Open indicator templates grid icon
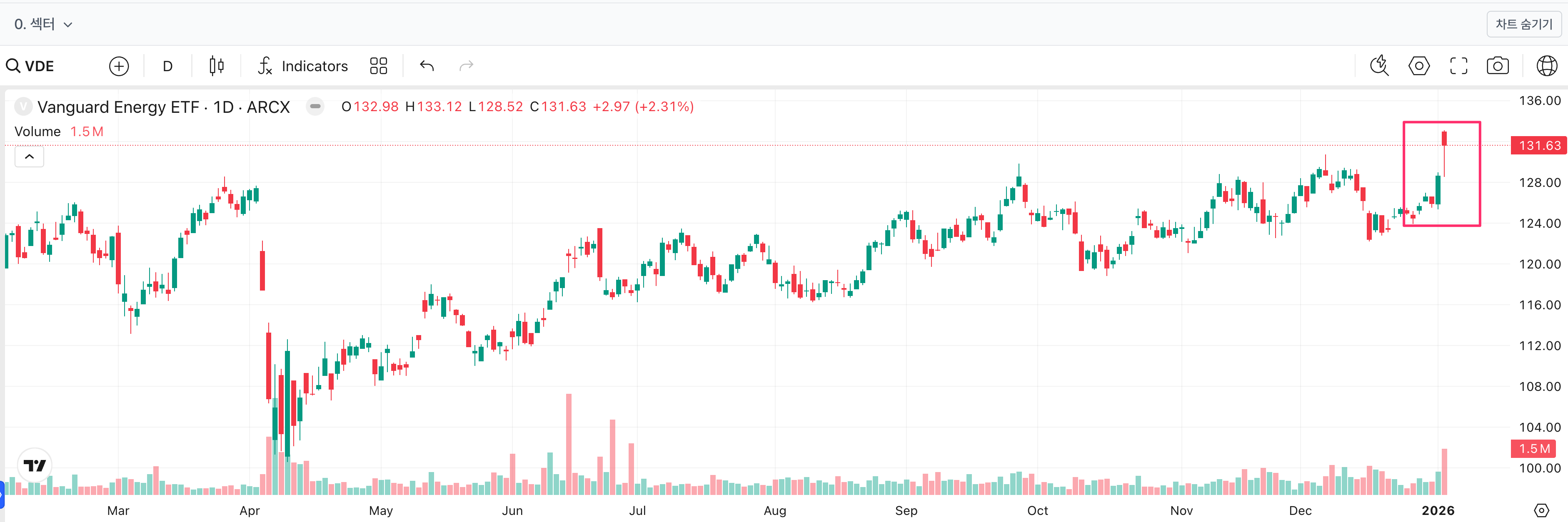 pos(378,66)
